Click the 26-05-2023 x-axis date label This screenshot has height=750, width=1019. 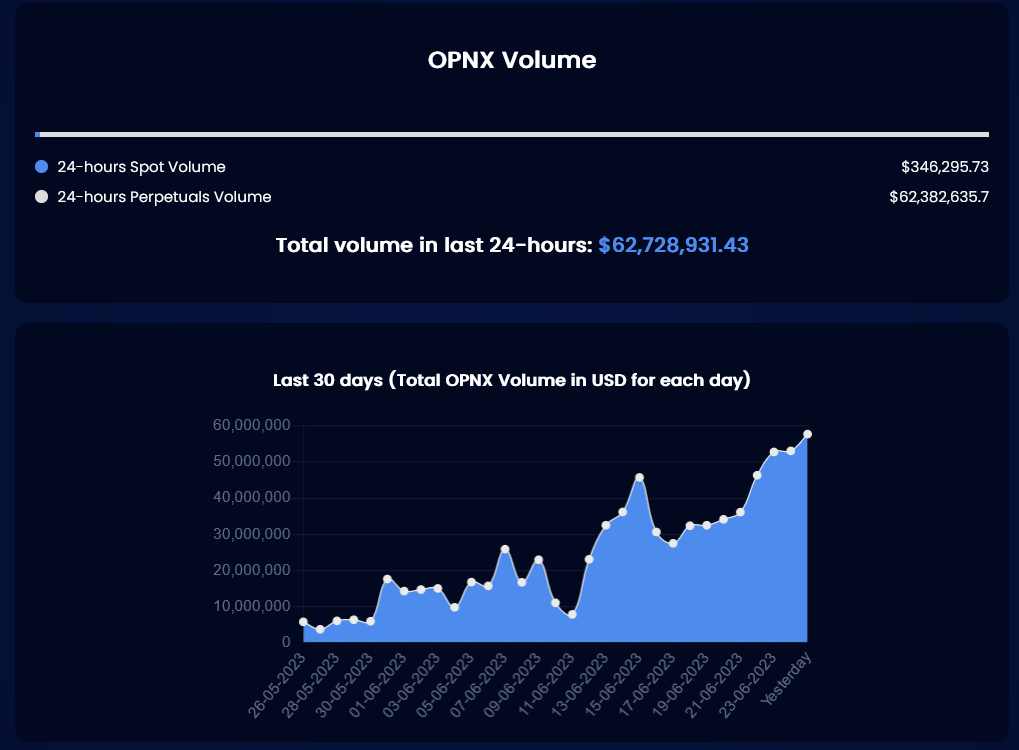point(276,686)
